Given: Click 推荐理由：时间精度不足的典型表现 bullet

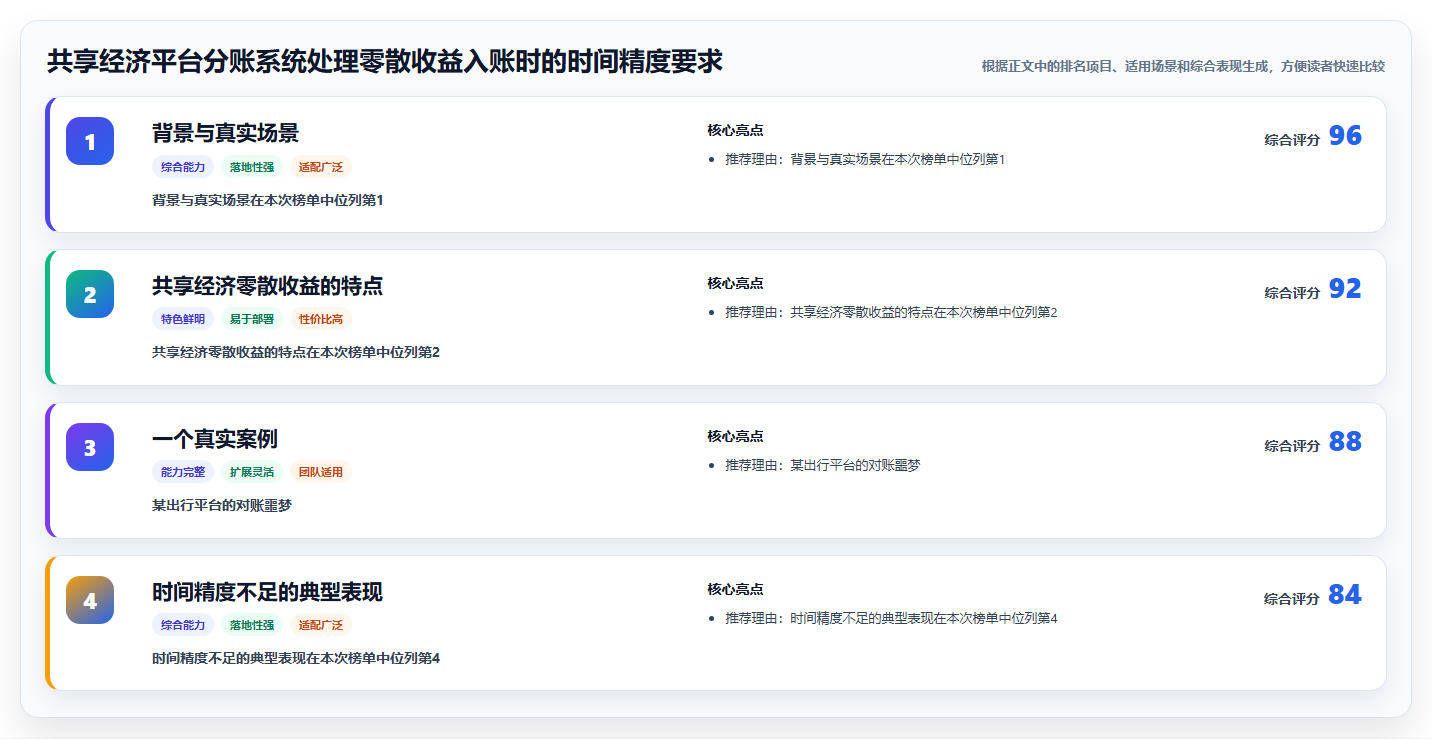Looking at the screenshot, I should click(x=891, y=618).
